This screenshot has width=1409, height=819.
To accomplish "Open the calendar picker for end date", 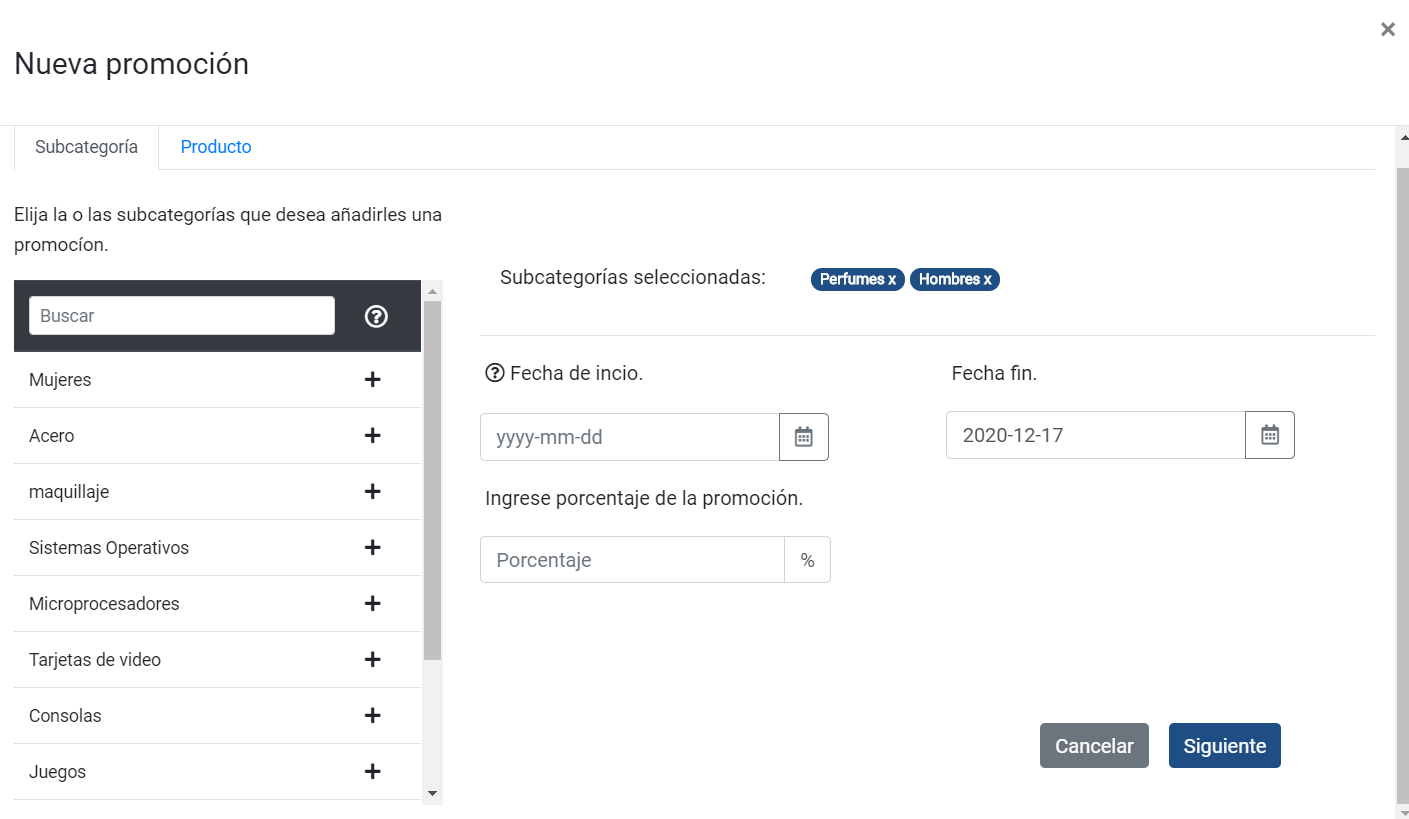I will 1270,435.
